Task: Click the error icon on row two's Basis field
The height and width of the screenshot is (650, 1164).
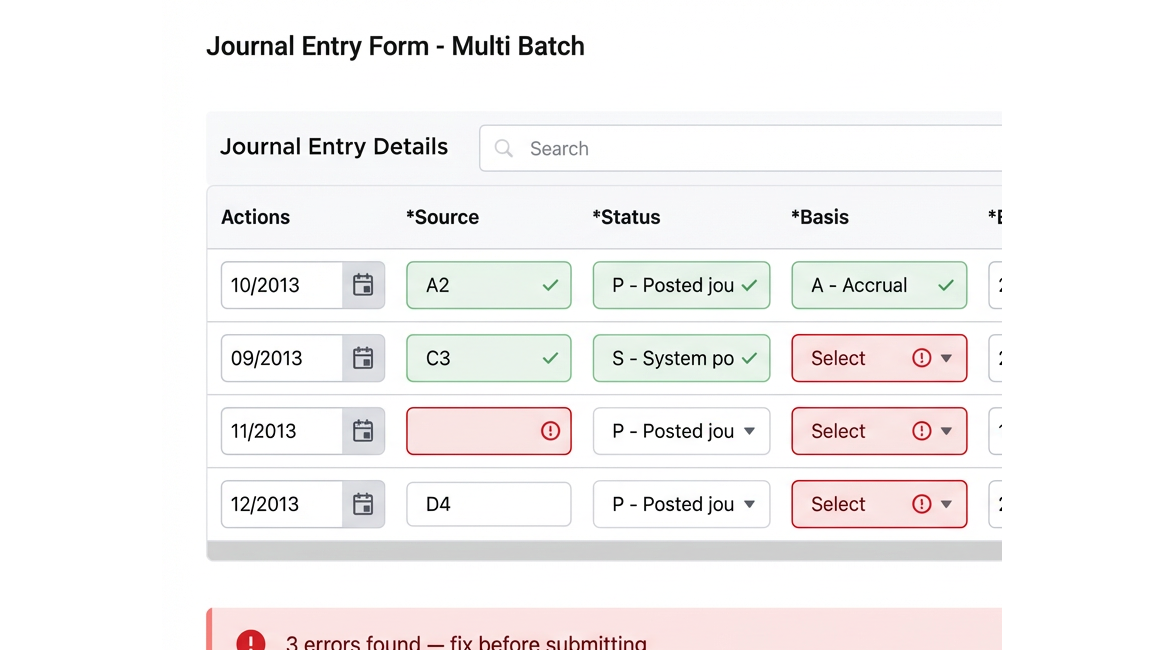Action: click(922, 358)
